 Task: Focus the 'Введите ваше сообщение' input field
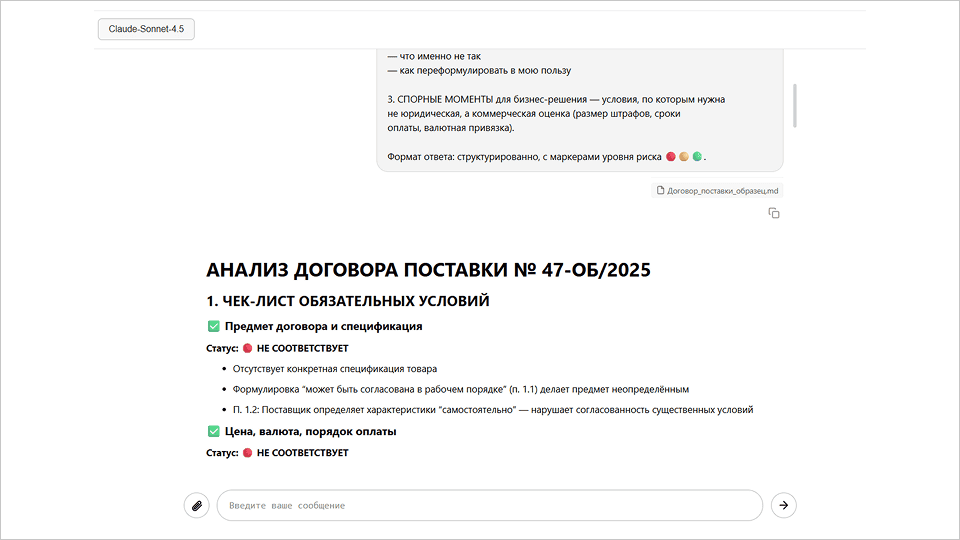coord(490,506)
